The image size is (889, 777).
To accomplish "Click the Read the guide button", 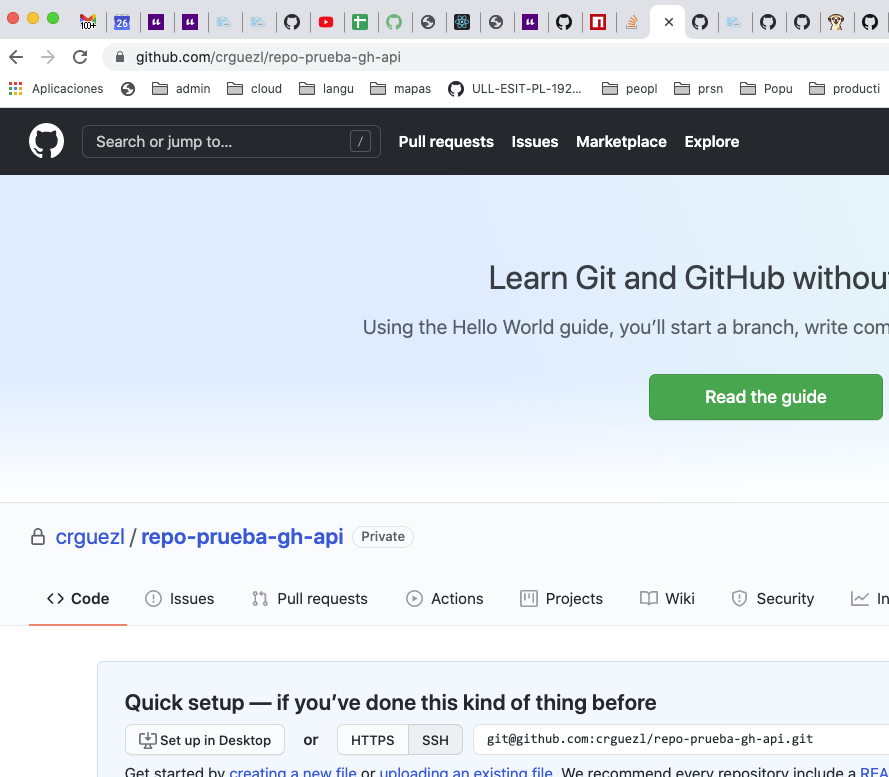I will pos(765,397).
